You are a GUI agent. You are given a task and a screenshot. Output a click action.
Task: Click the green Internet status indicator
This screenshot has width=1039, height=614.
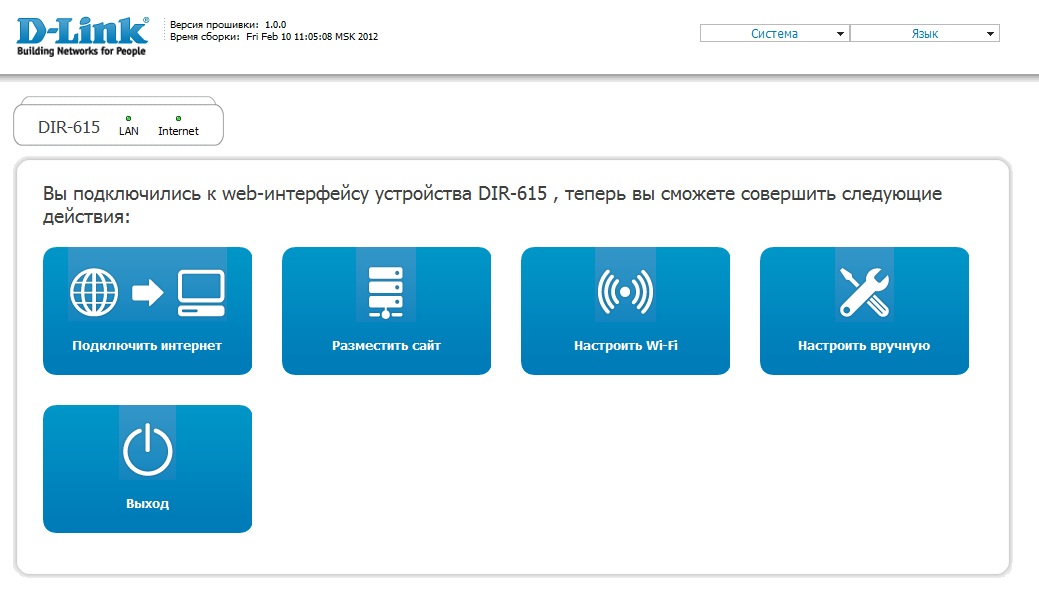point(178,119)
